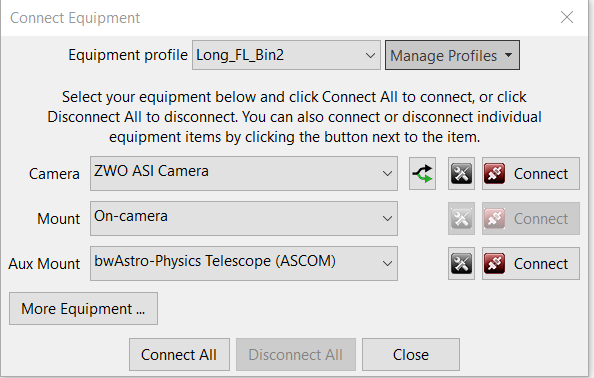Expand the Equipment profile dropdown
This screenshot has width=594, height=378.
370,55
